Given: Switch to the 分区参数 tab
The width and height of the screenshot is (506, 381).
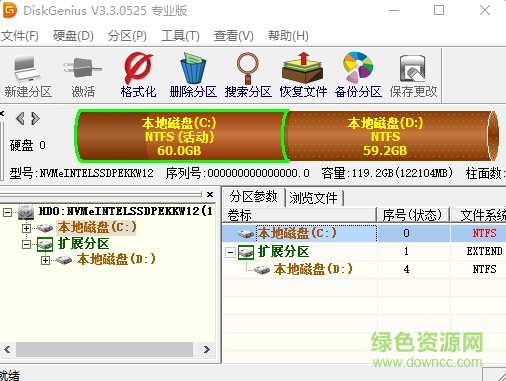Looking at the screenshot, I should coord(253,197).
